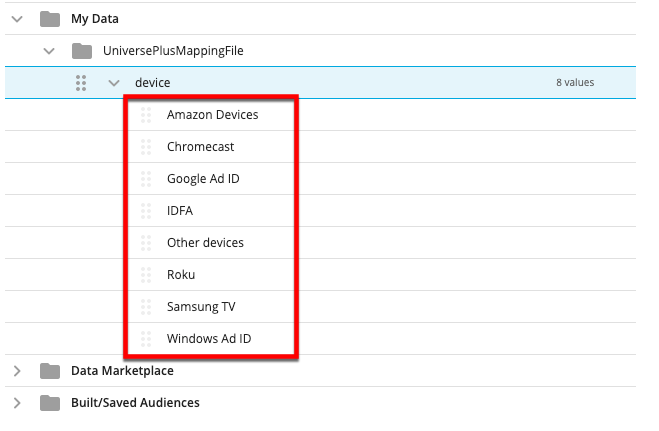Image resolution: width=659 pixels, height=431 pixels.
Task: Select the Google Ad ID value
Action: [203, 179]
